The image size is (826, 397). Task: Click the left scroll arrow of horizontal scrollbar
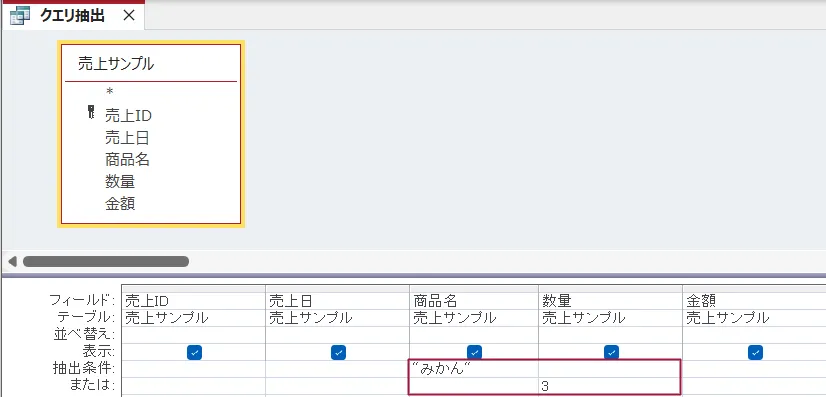tap(12, 261)
